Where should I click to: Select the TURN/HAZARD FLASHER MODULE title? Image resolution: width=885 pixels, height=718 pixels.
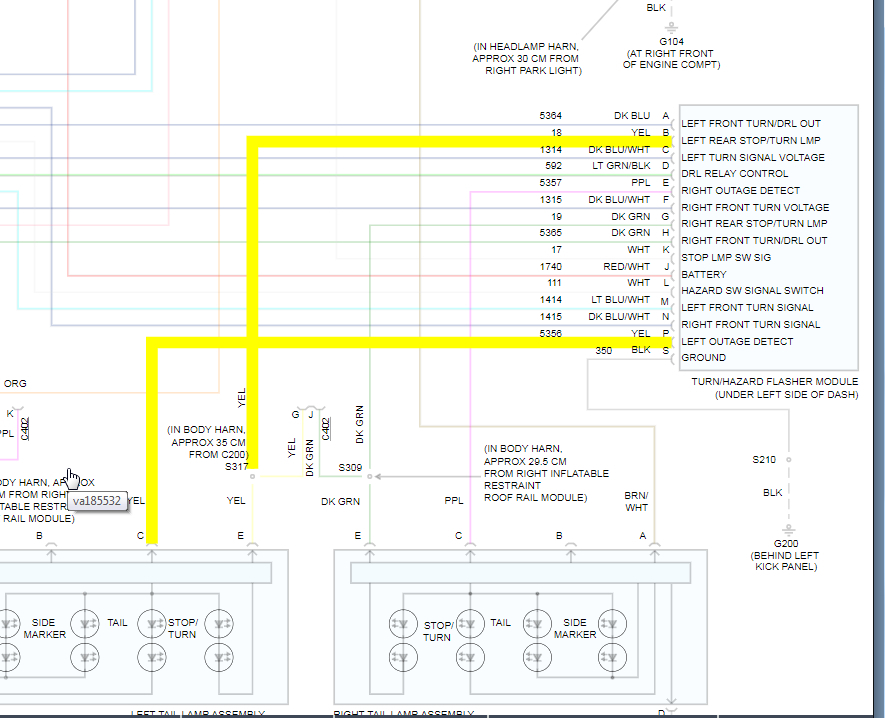point(775,382)
